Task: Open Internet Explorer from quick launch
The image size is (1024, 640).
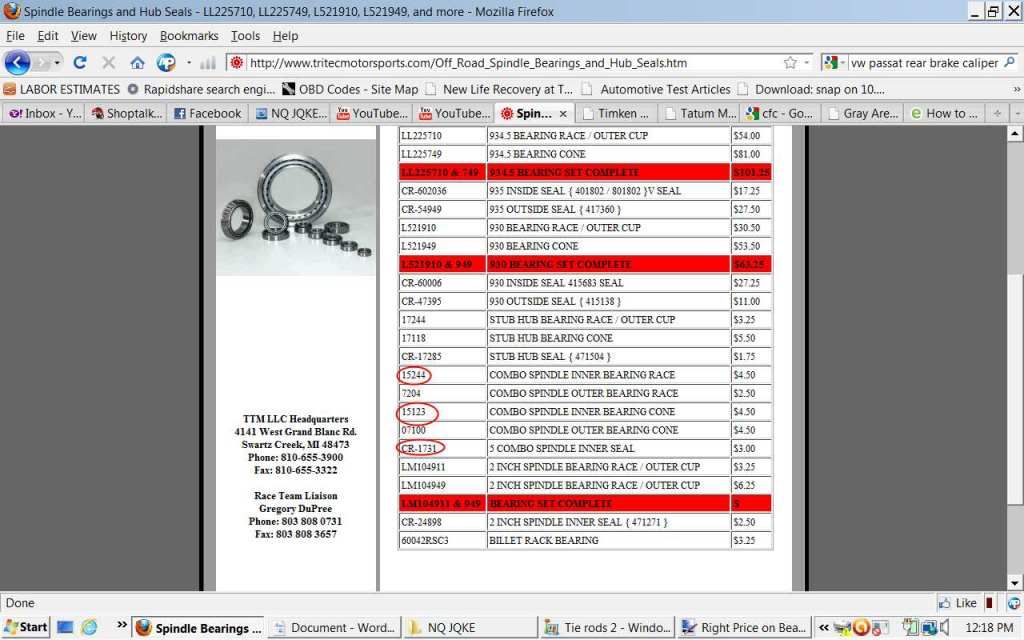Action: point(89,627)
